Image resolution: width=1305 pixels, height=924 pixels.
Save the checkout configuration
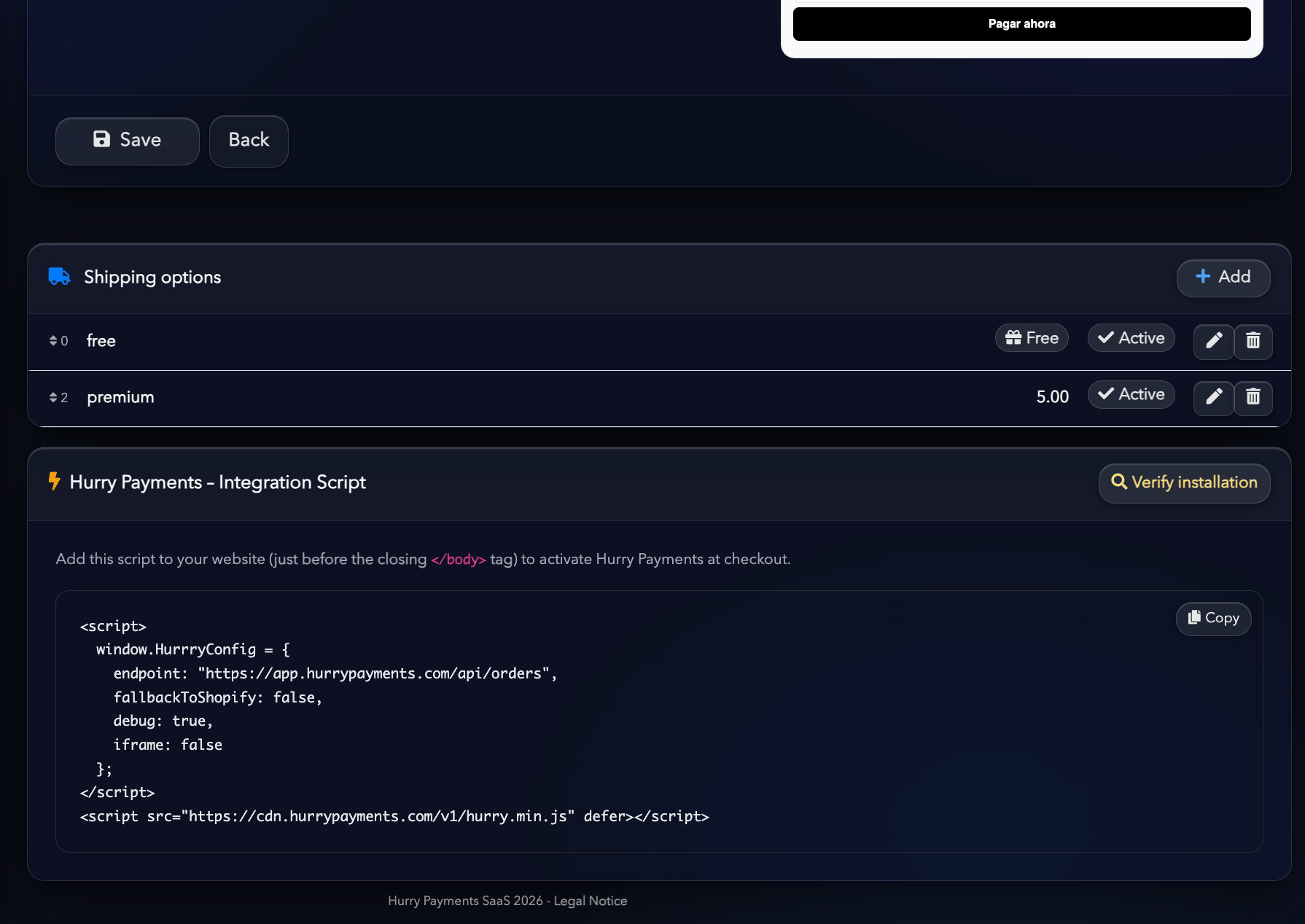(128, 141)
